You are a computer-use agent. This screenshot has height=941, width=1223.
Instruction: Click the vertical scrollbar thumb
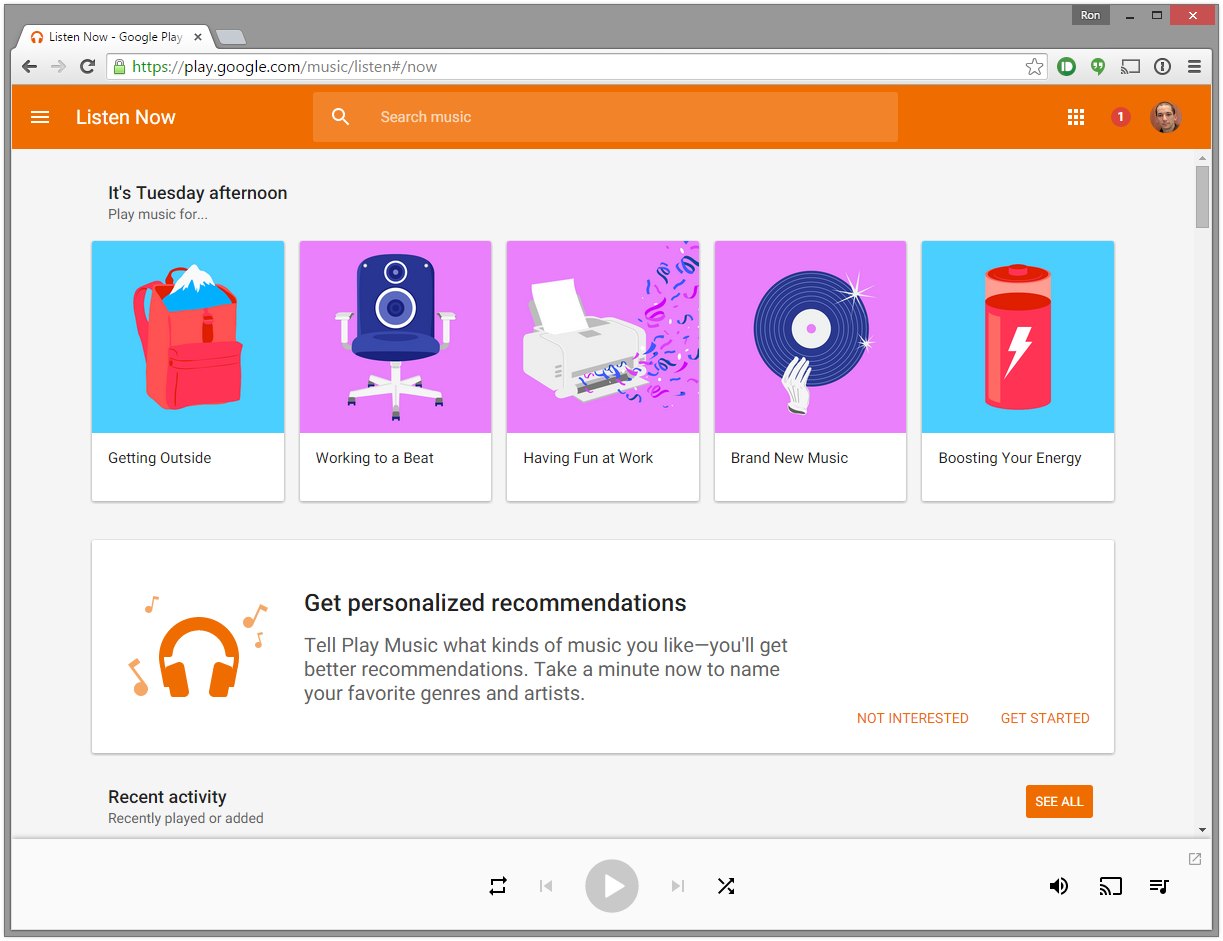pos(1202,197)
